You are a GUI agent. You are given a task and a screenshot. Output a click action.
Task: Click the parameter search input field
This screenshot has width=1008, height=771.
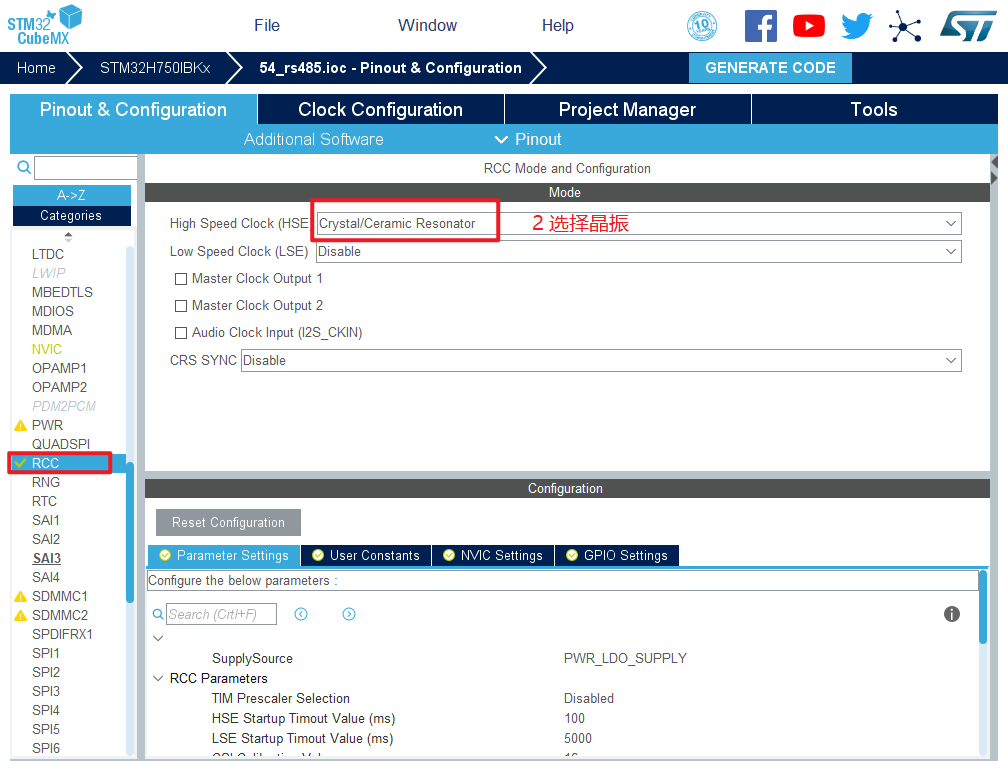coord(220,614)
